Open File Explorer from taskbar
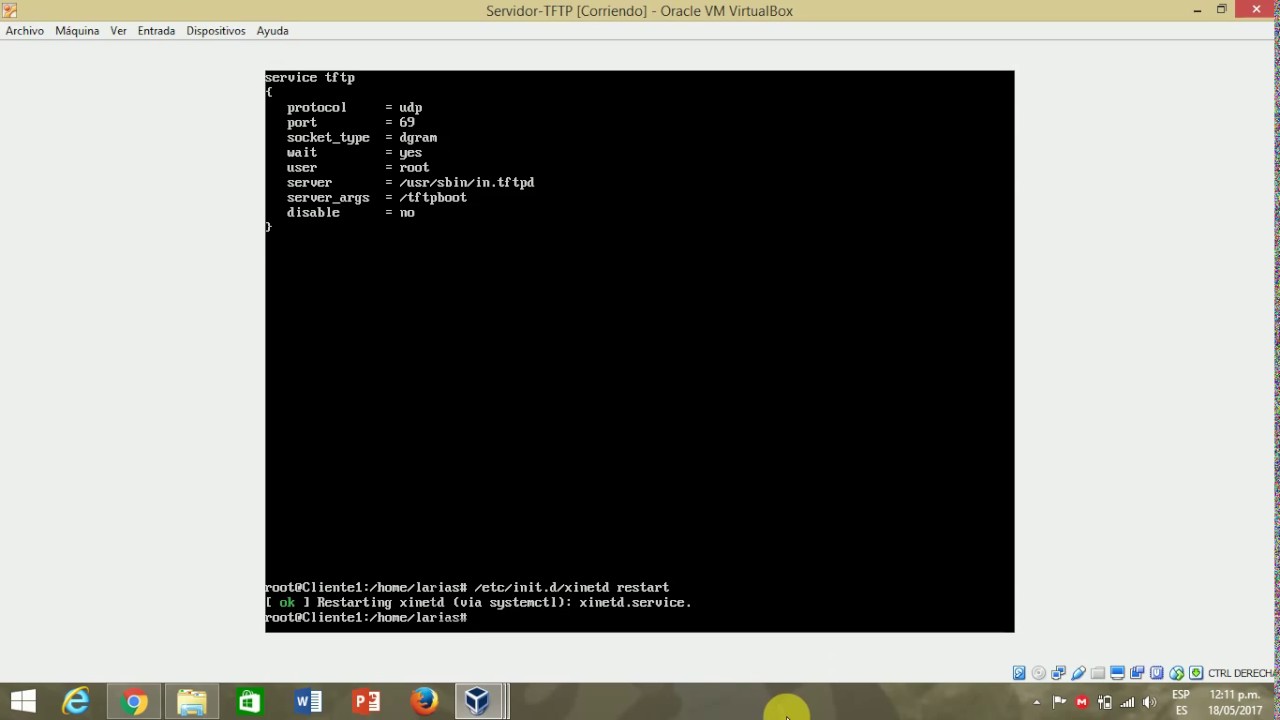Image resolution: width=1280 pixels, height=720 pixels. click(x=192, y=702)
